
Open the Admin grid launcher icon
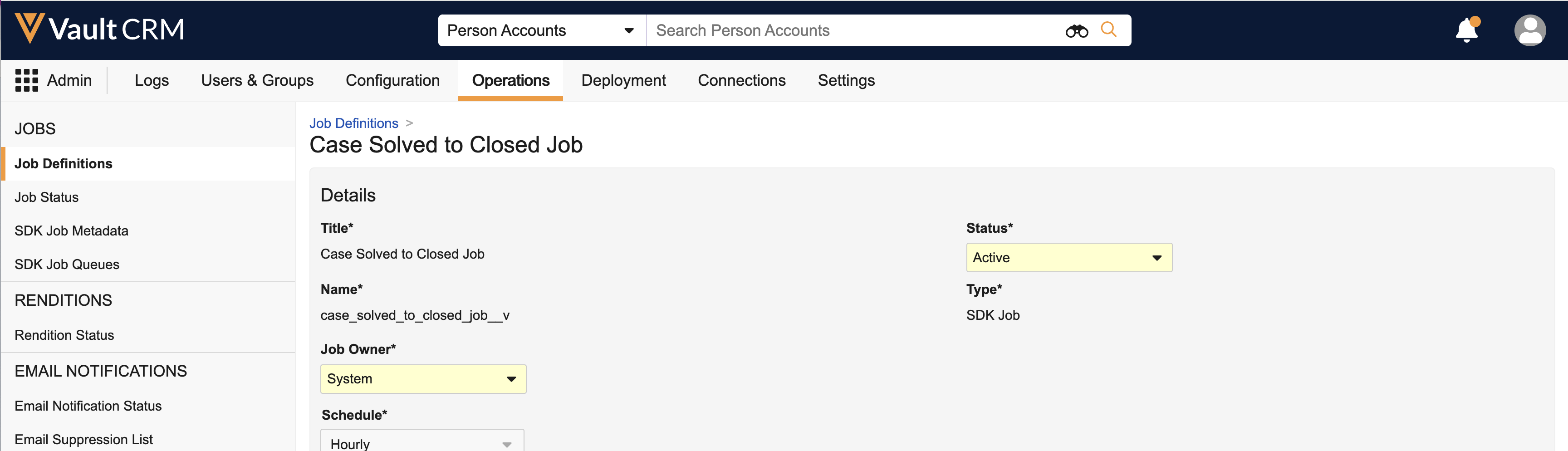point(26,80)
